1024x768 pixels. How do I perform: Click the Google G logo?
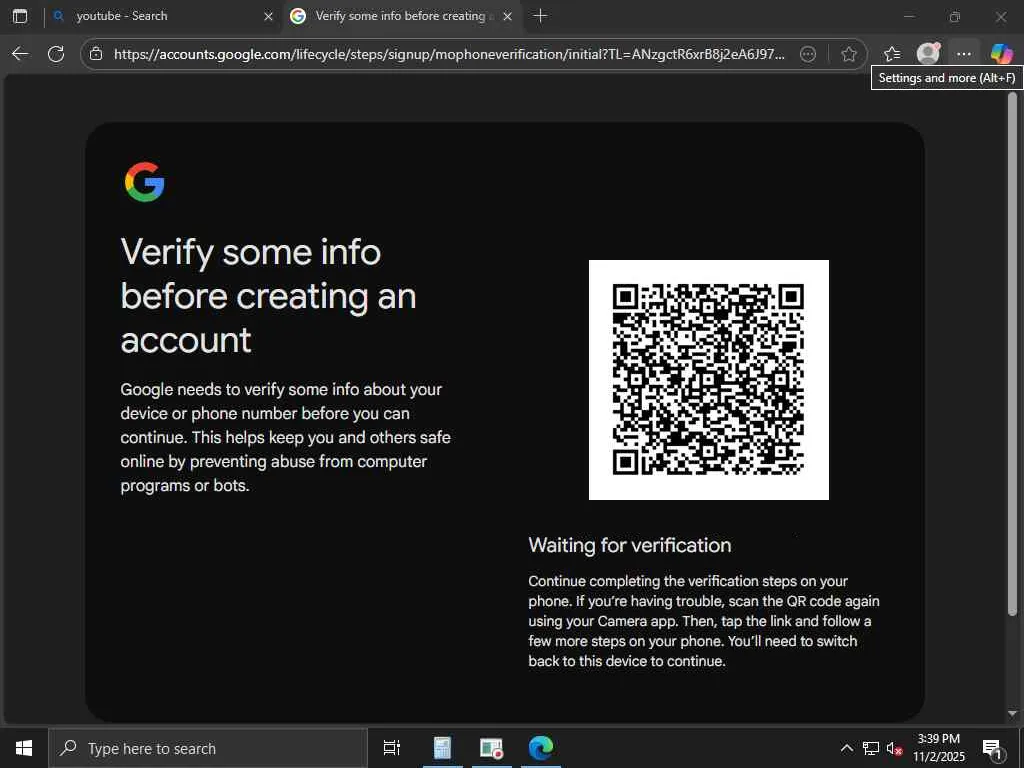click(144, 182)
